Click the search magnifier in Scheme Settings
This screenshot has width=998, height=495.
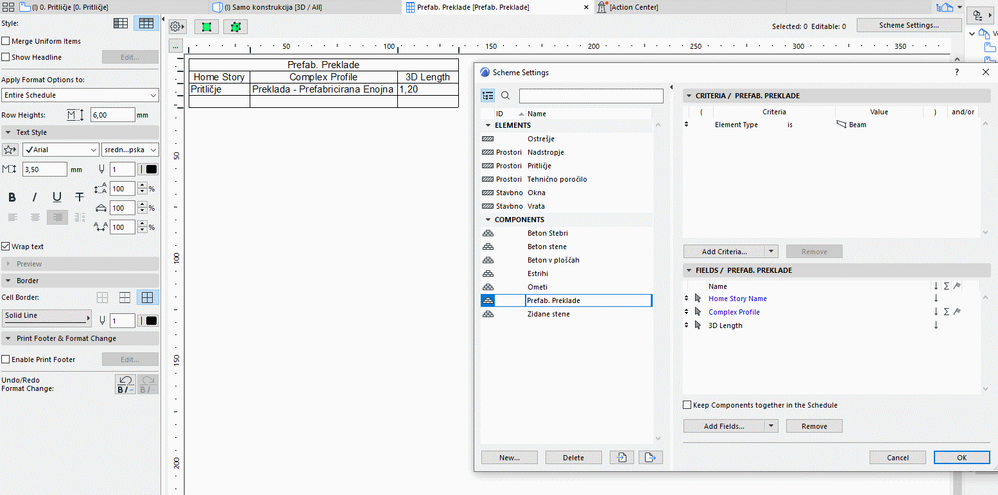pyautogui.click(x=506, y=96)
